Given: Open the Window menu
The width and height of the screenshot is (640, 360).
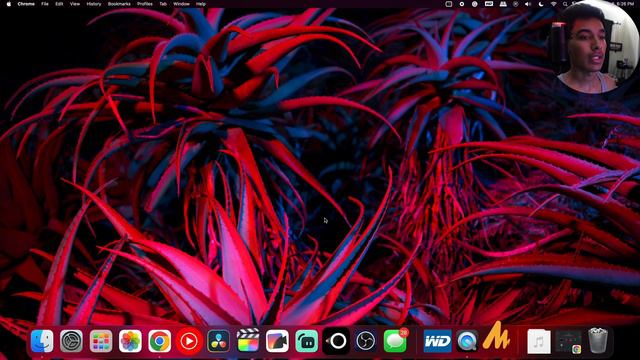Looking at the screenshot, I should (181, 4).
